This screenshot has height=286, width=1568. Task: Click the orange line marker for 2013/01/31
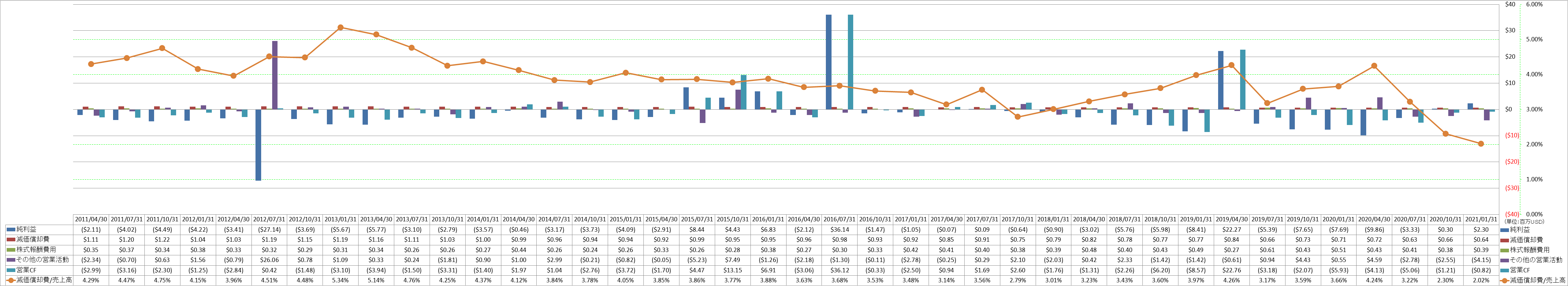340,27
